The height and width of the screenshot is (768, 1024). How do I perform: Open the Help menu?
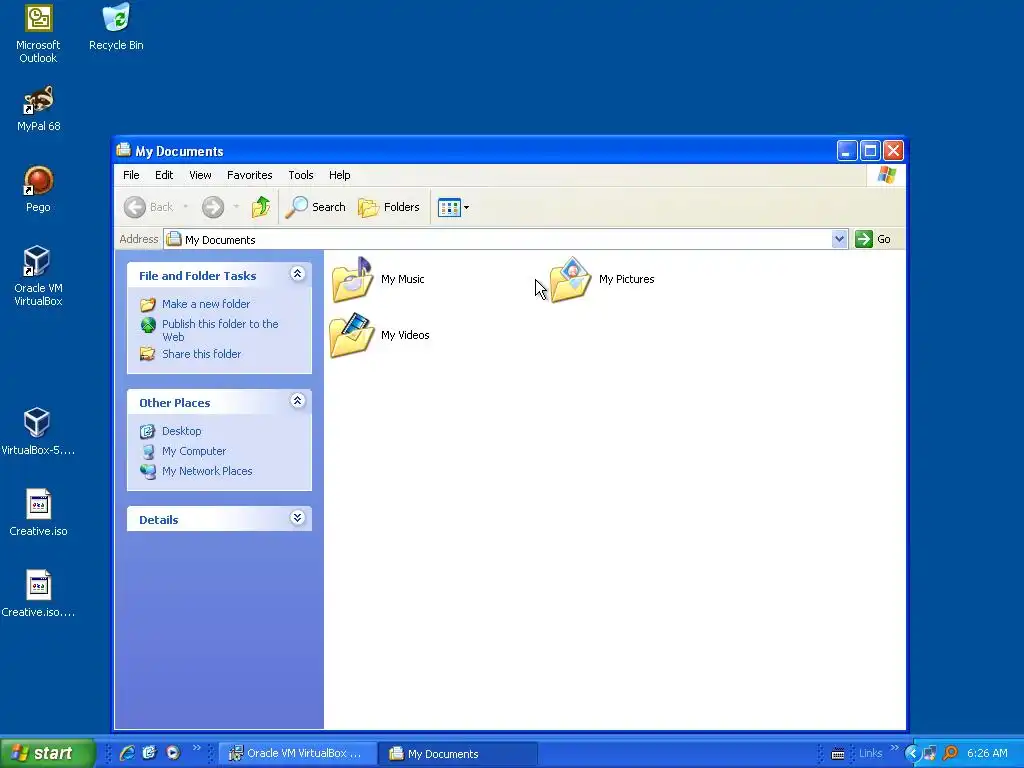(340, 175)
